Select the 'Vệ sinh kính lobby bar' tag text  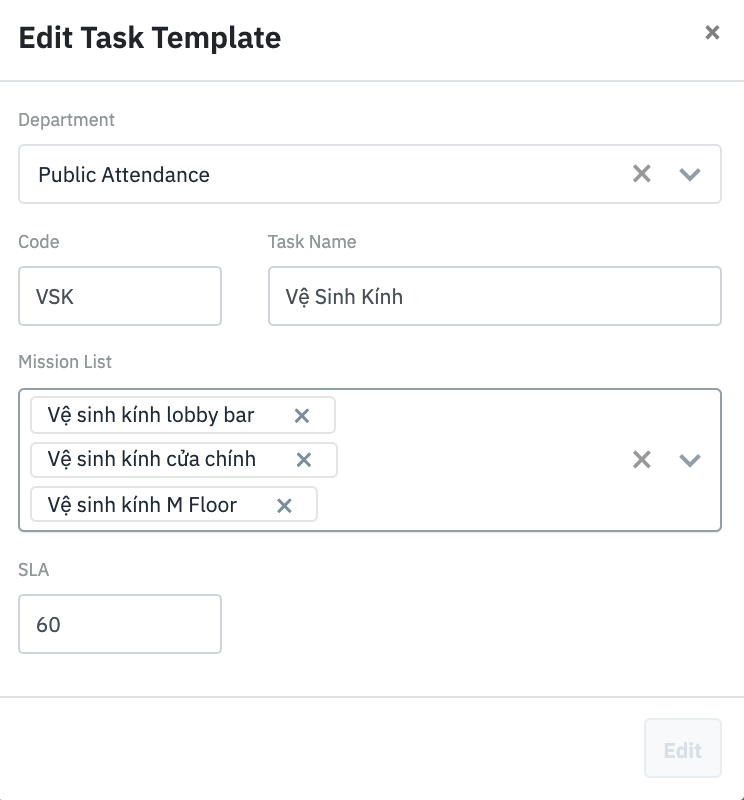151,415
